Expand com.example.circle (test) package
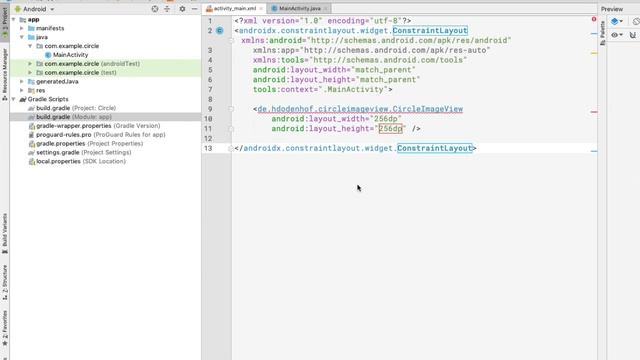 (30, 73)
